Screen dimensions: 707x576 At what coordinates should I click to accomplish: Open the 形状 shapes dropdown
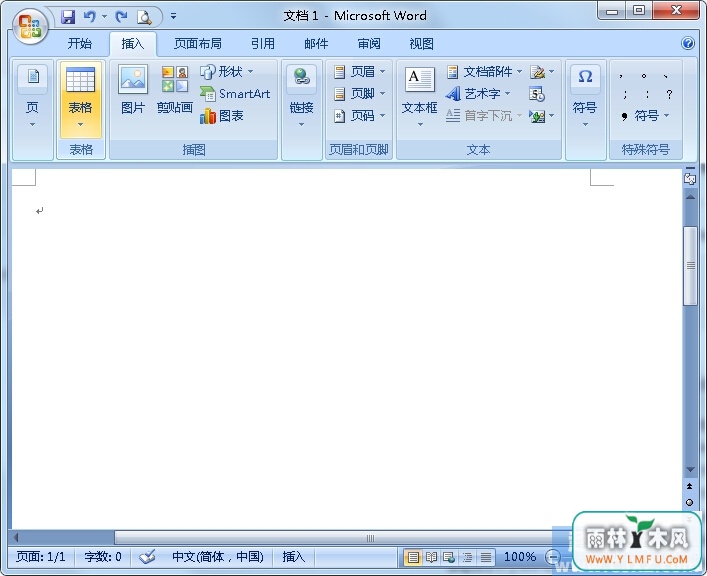(227, 71)
